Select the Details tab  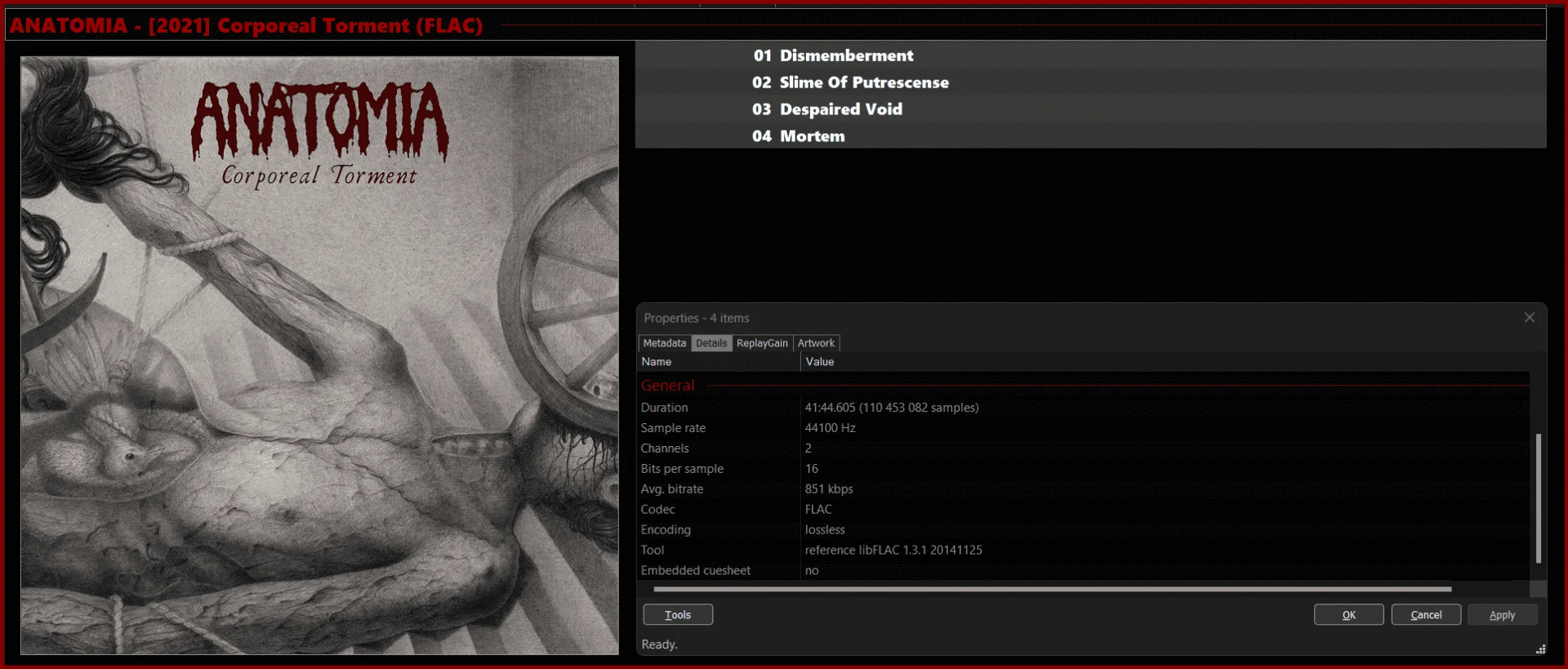[711, 343]
